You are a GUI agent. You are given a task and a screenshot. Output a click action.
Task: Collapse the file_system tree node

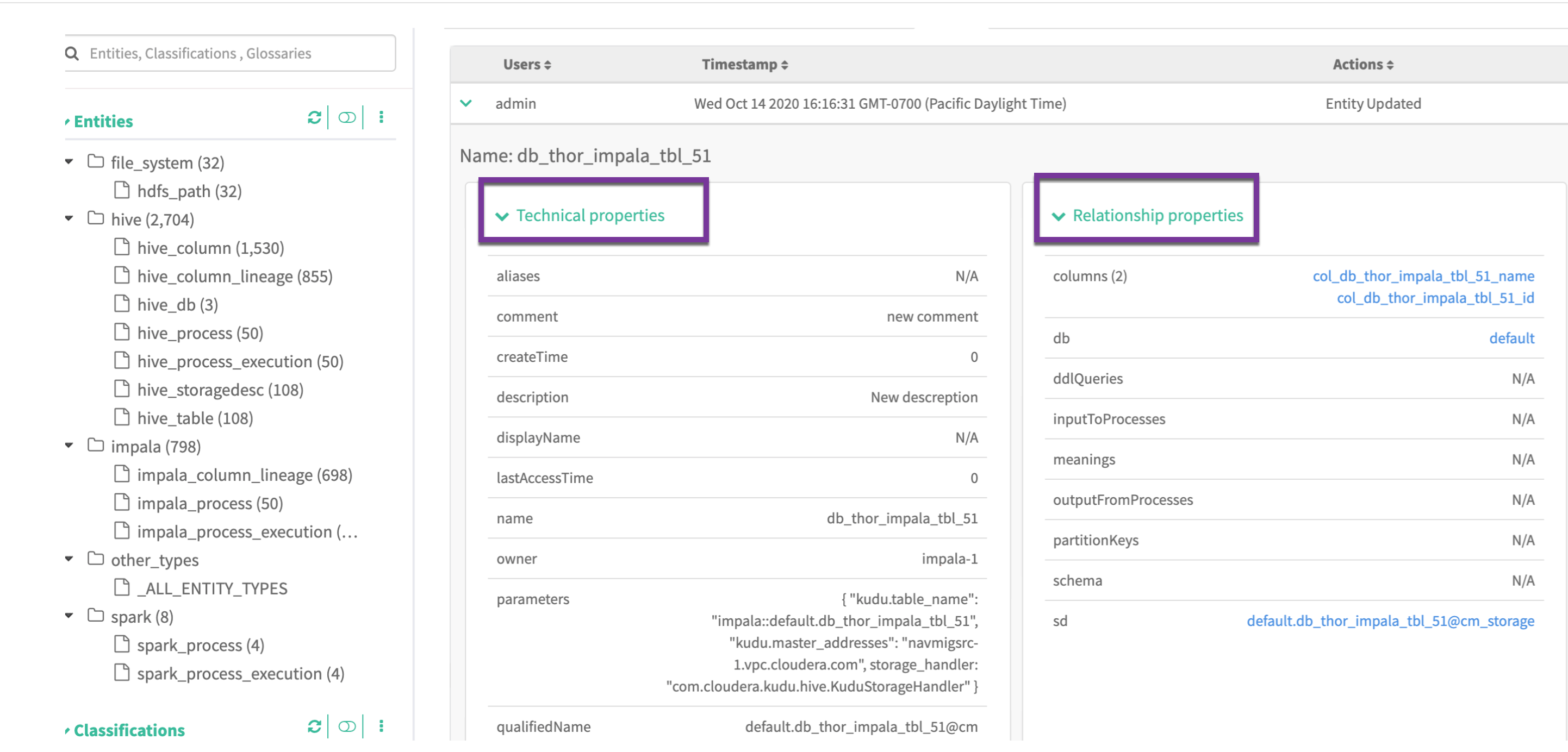70,162
